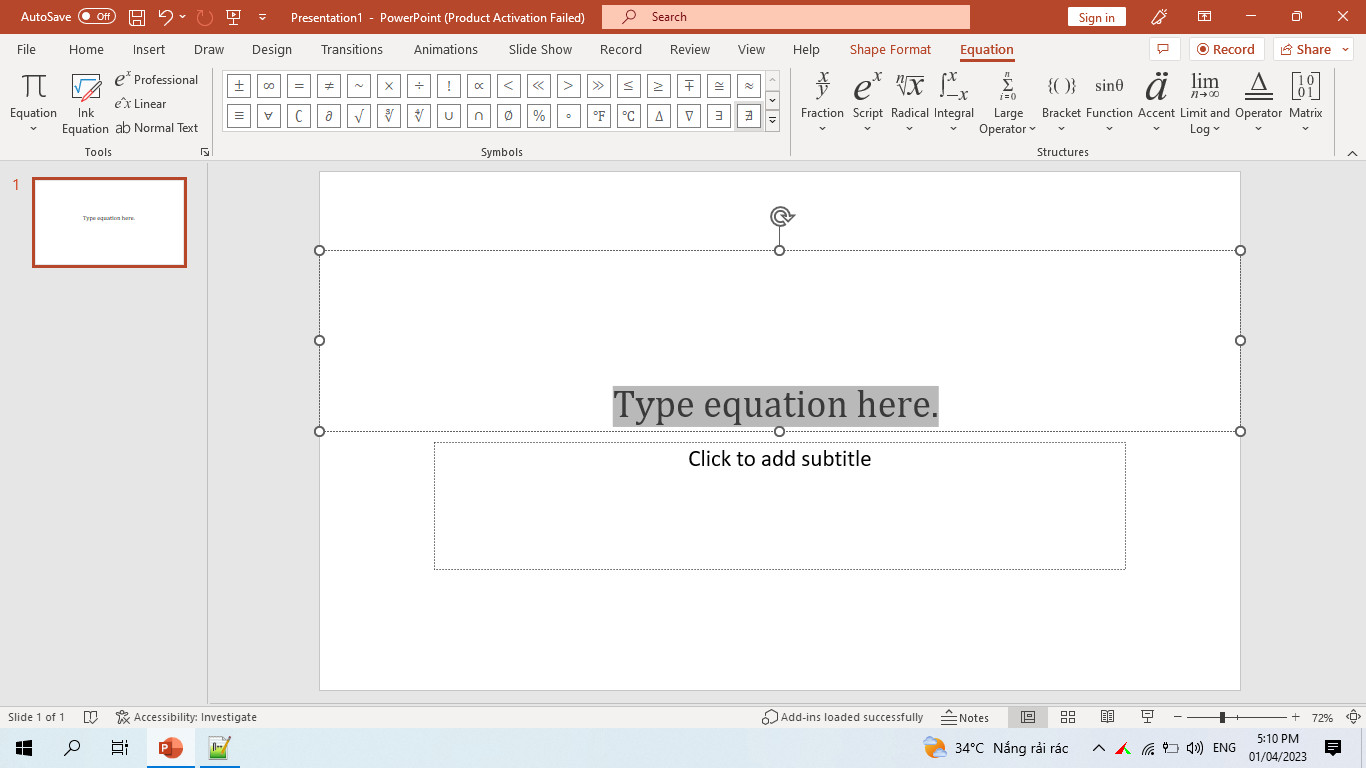The width and height of the screenshot is (1366, 768).
Task: Switch to Transitions tab
Action: click(x=352, y=49)
